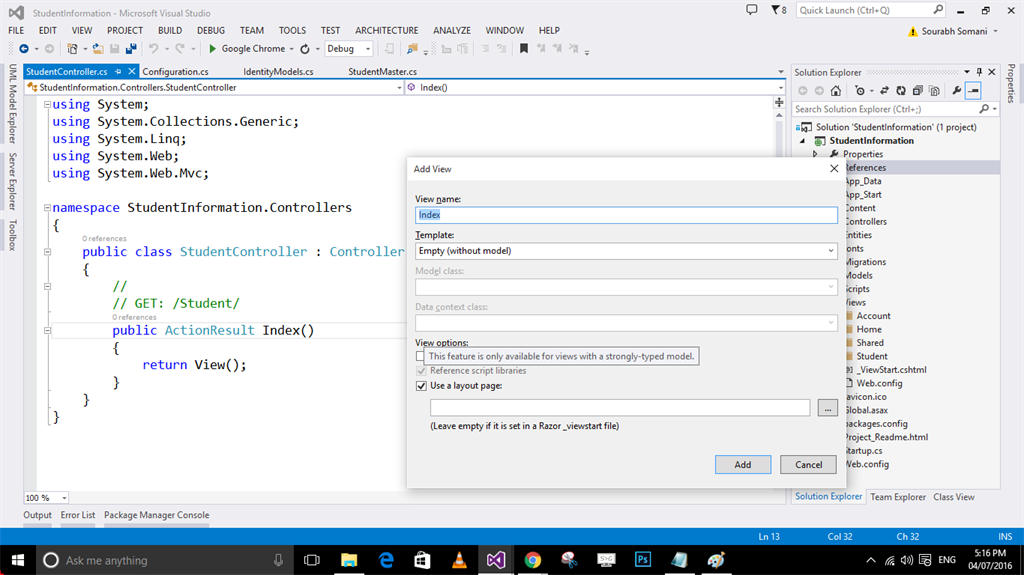Open the Debug configuration dropdown
1024x575 pixels.
(367, 48)
